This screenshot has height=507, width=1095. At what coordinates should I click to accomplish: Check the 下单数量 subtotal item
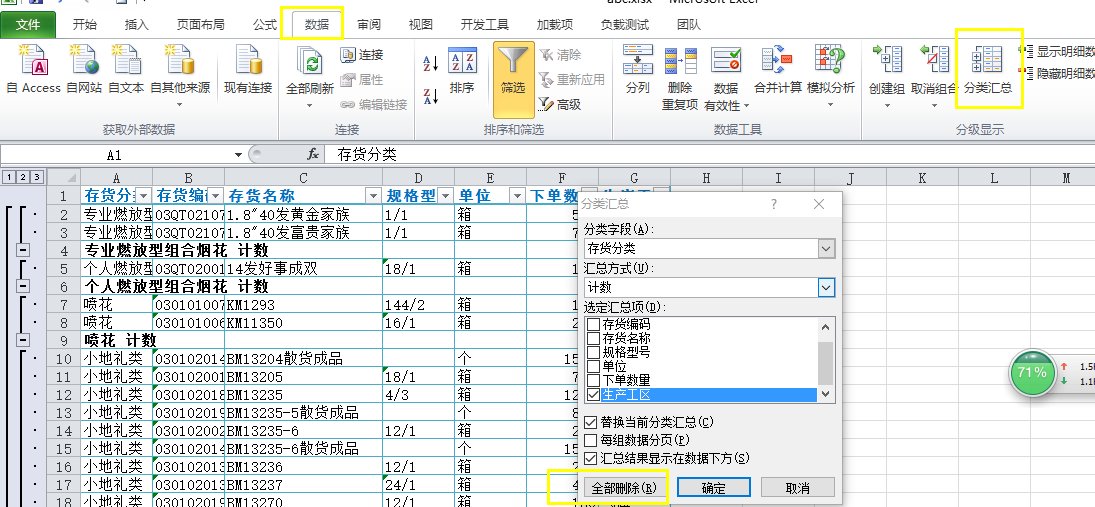[x=594, y=381]
